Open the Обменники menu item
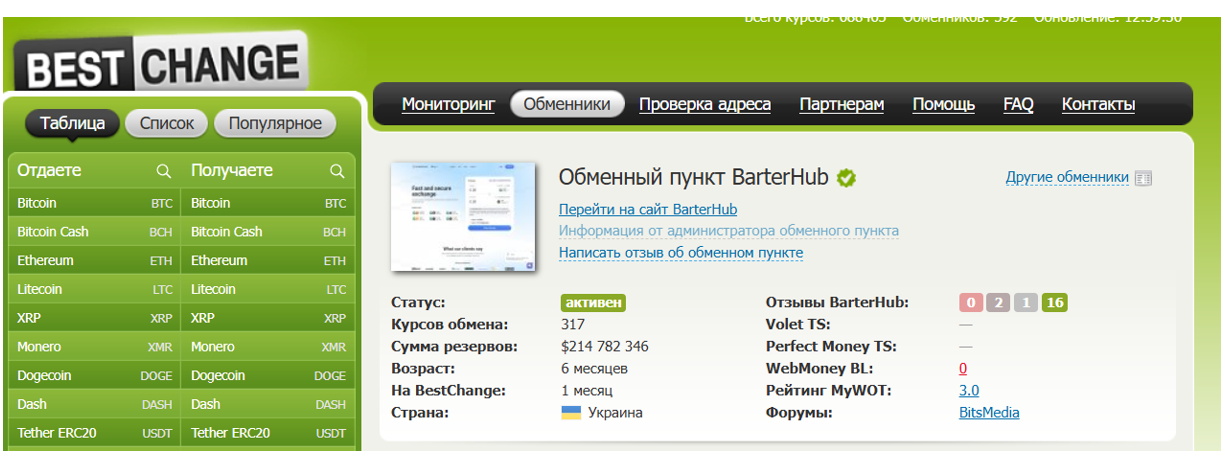 coord(567,104)
